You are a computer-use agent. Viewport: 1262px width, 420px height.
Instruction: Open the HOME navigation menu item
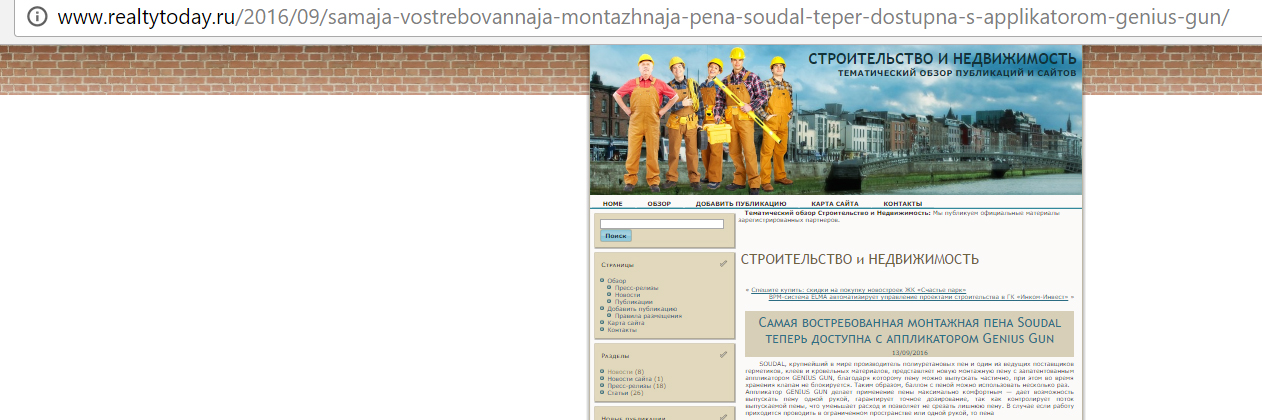[x=613, y=203]
